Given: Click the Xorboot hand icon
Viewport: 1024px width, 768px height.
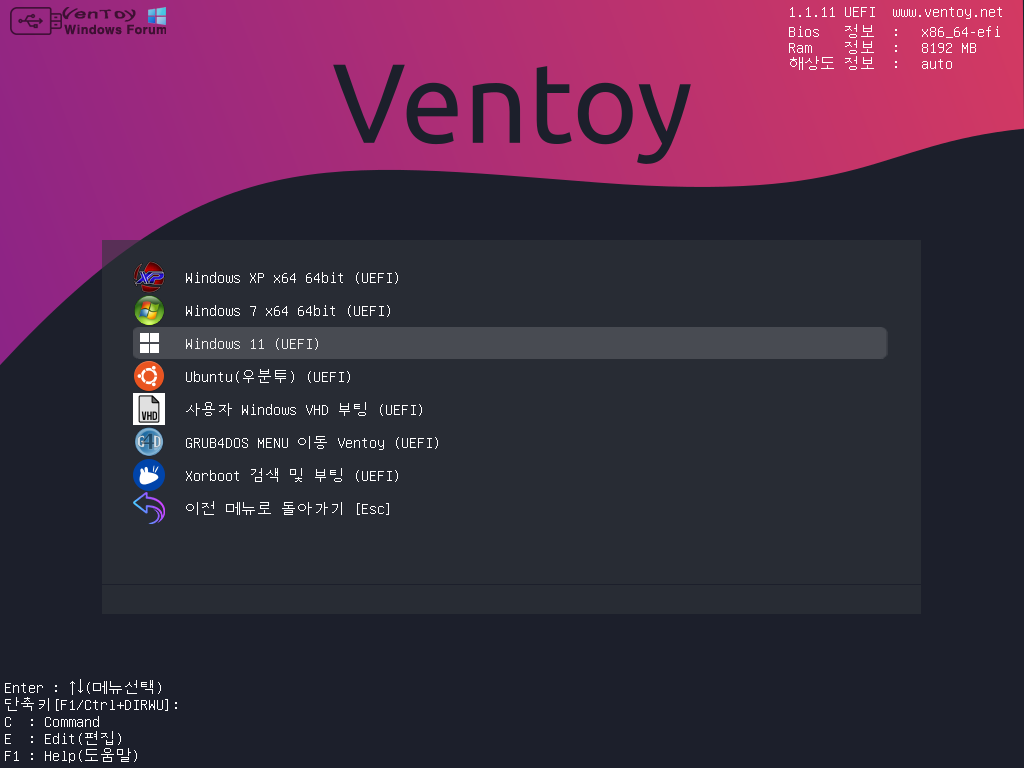Looking at the screenshot, I should point(149,475).
